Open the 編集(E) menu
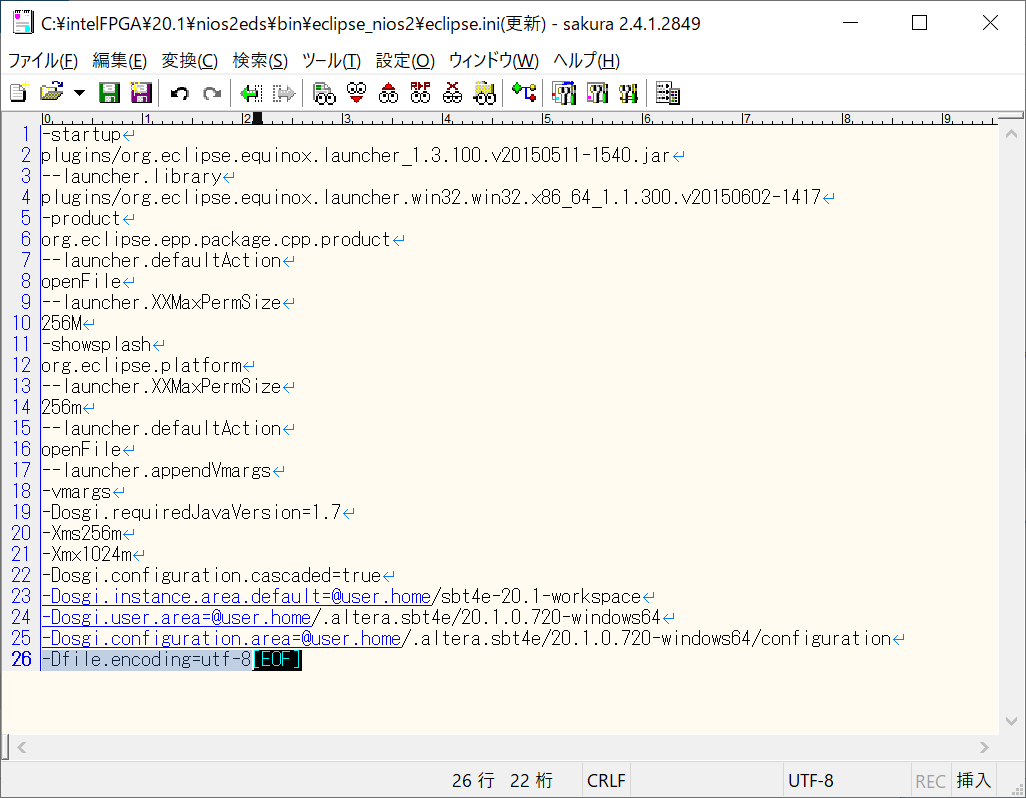Screen dimensions: 1026x798 (x=119, y=61)
